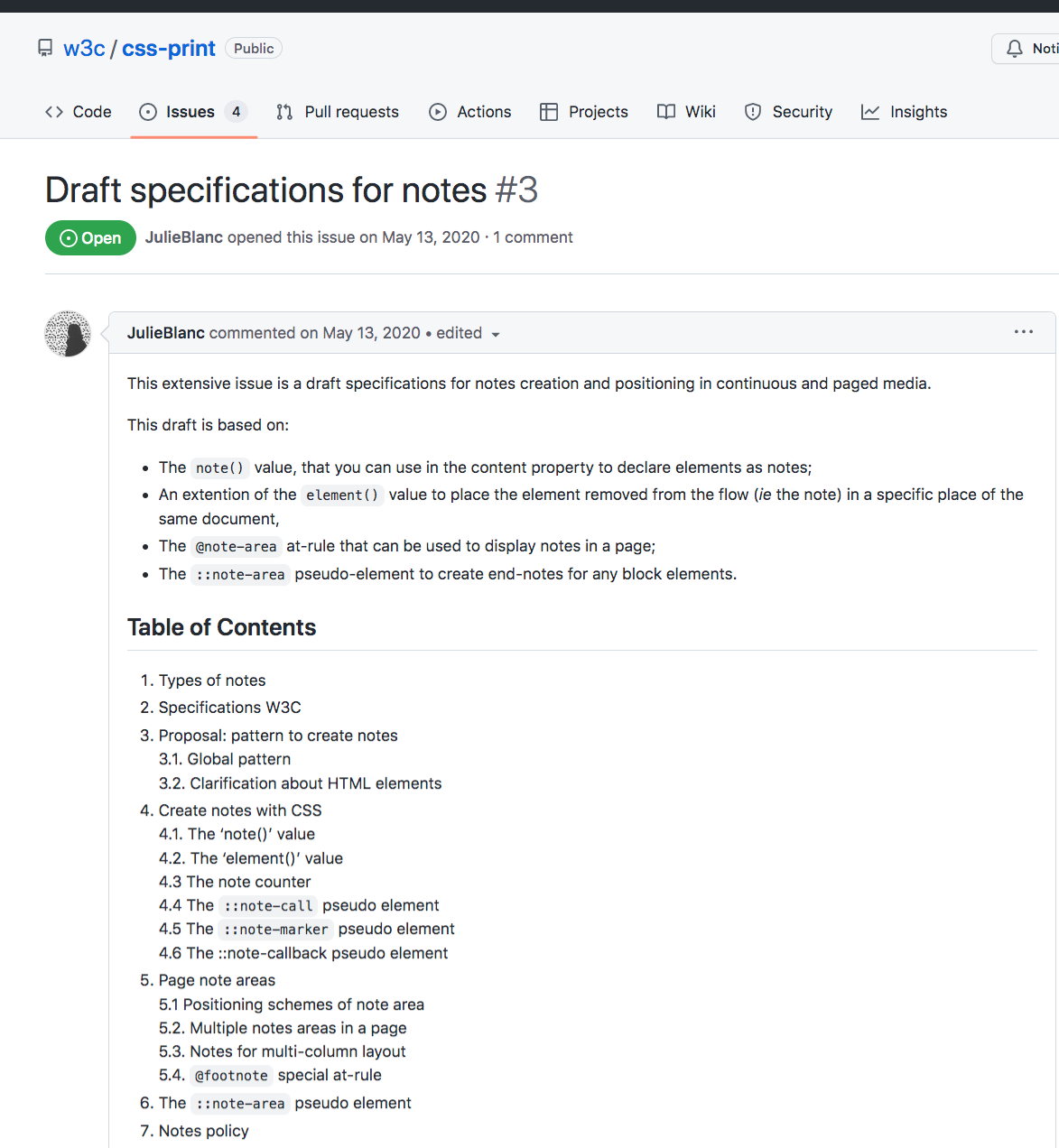Switch to the Issues tab

[190, 112]
